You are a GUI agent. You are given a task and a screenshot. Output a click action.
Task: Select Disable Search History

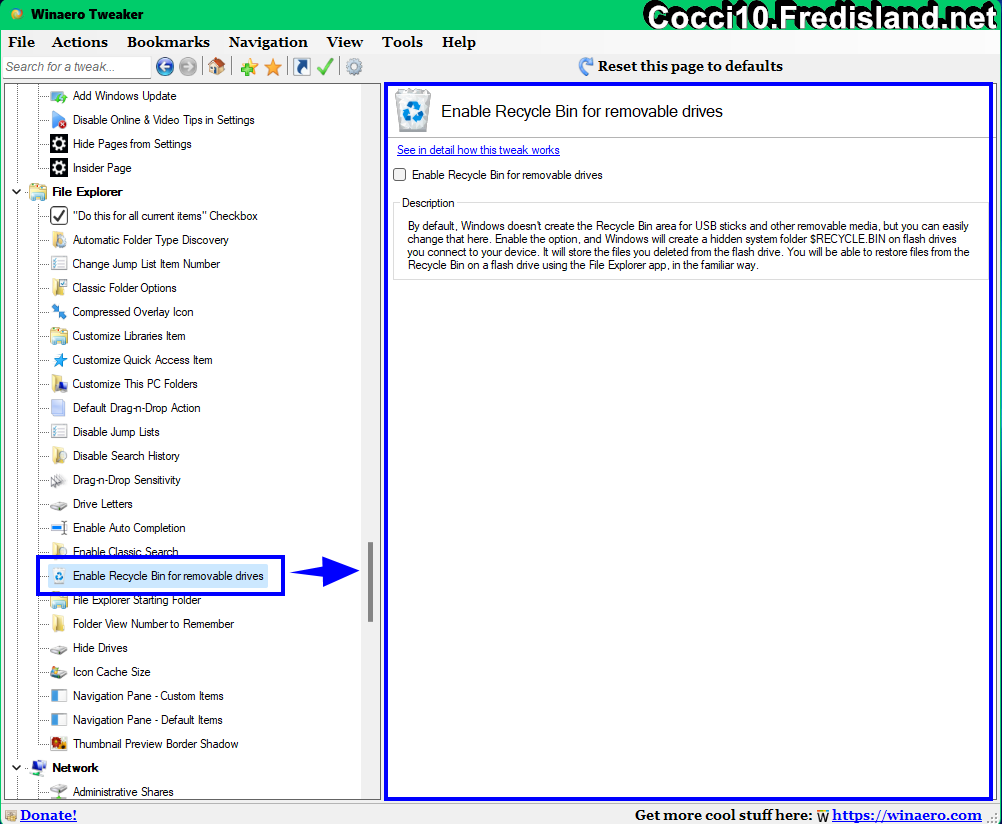tap(126, 456)
